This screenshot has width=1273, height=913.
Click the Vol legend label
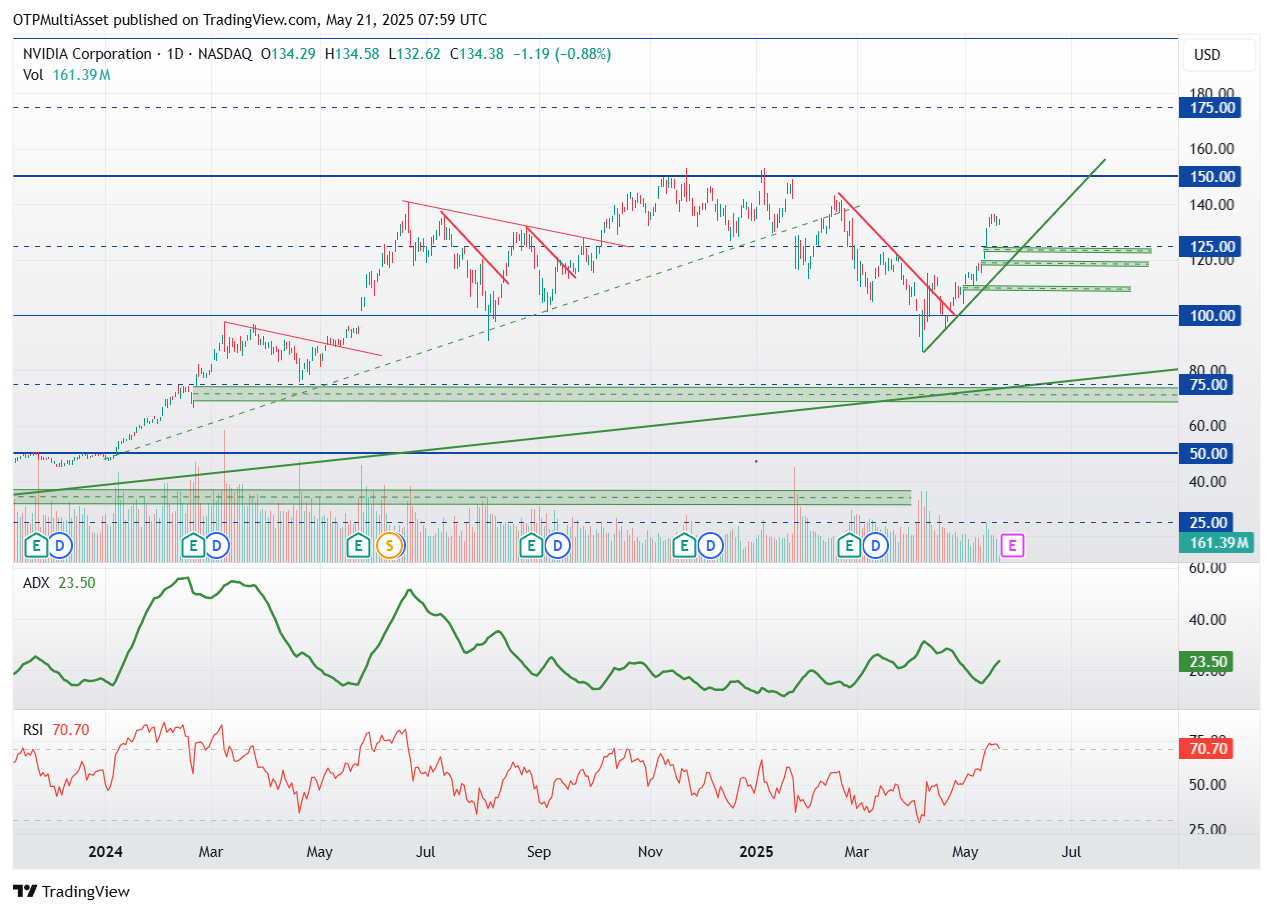(x=34, y=75)
